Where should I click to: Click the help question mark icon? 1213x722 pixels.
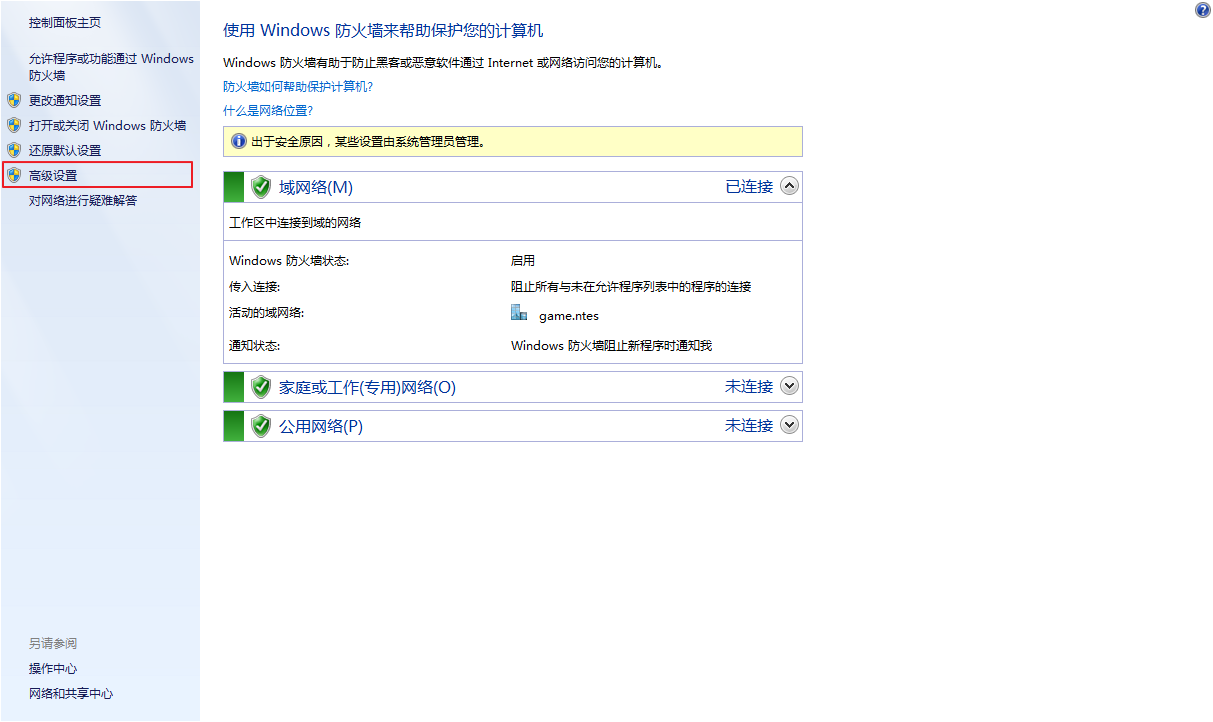(1202, 10)
